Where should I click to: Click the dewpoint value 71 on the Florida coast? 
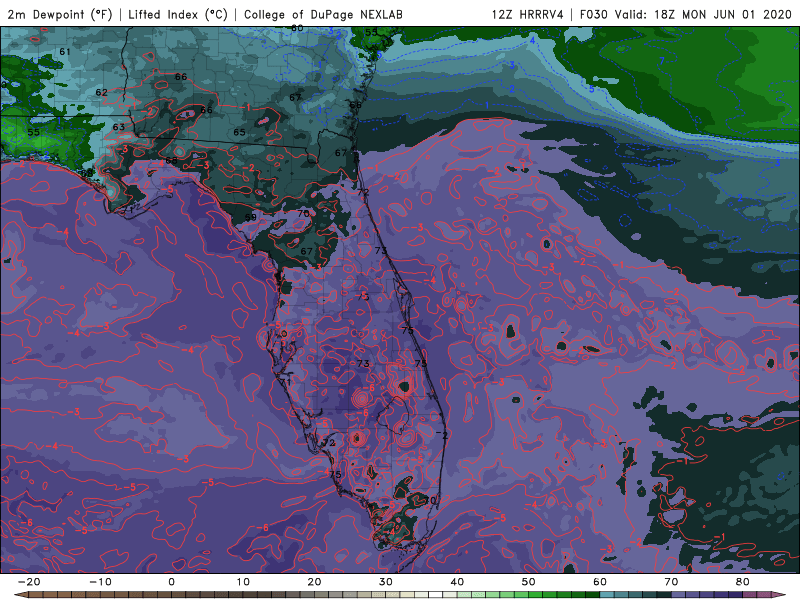[285, 382]
